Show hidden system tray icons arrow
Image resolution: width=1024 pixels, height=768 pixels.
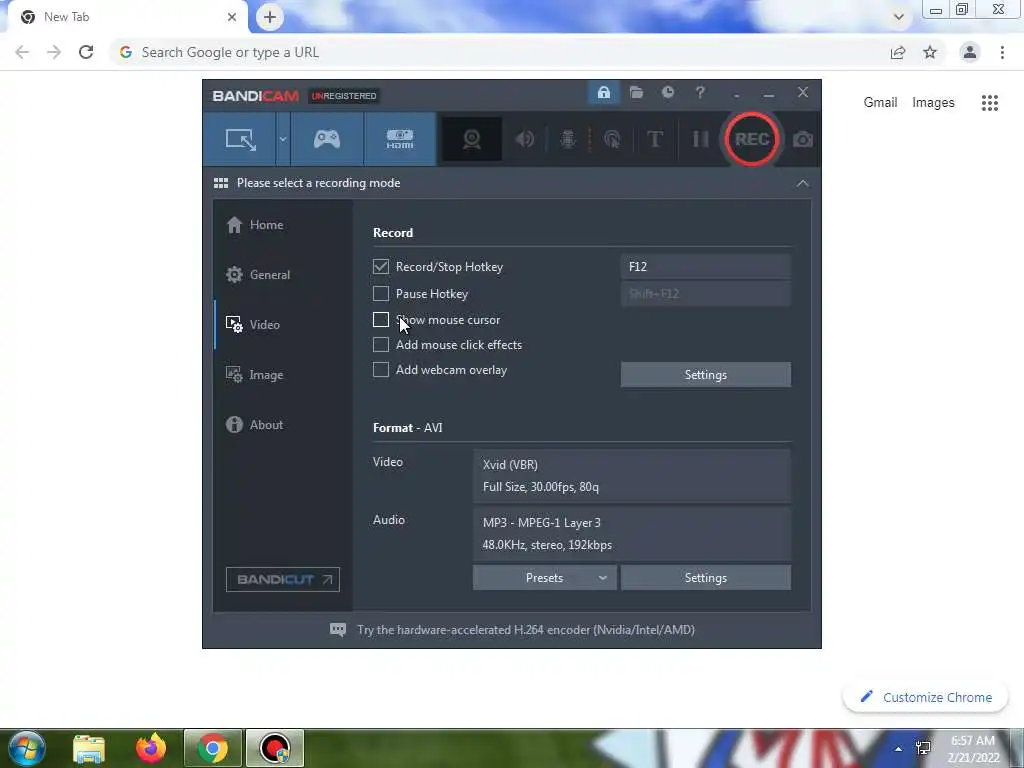[x=898, y=749]
